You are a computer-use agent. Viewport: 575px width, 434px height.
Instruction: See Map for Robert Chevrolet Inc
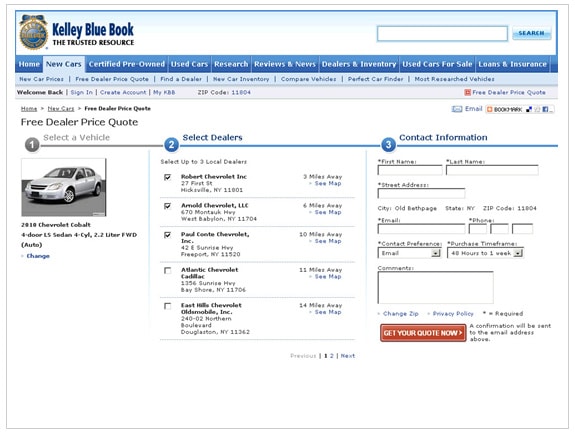coord(328,183)
